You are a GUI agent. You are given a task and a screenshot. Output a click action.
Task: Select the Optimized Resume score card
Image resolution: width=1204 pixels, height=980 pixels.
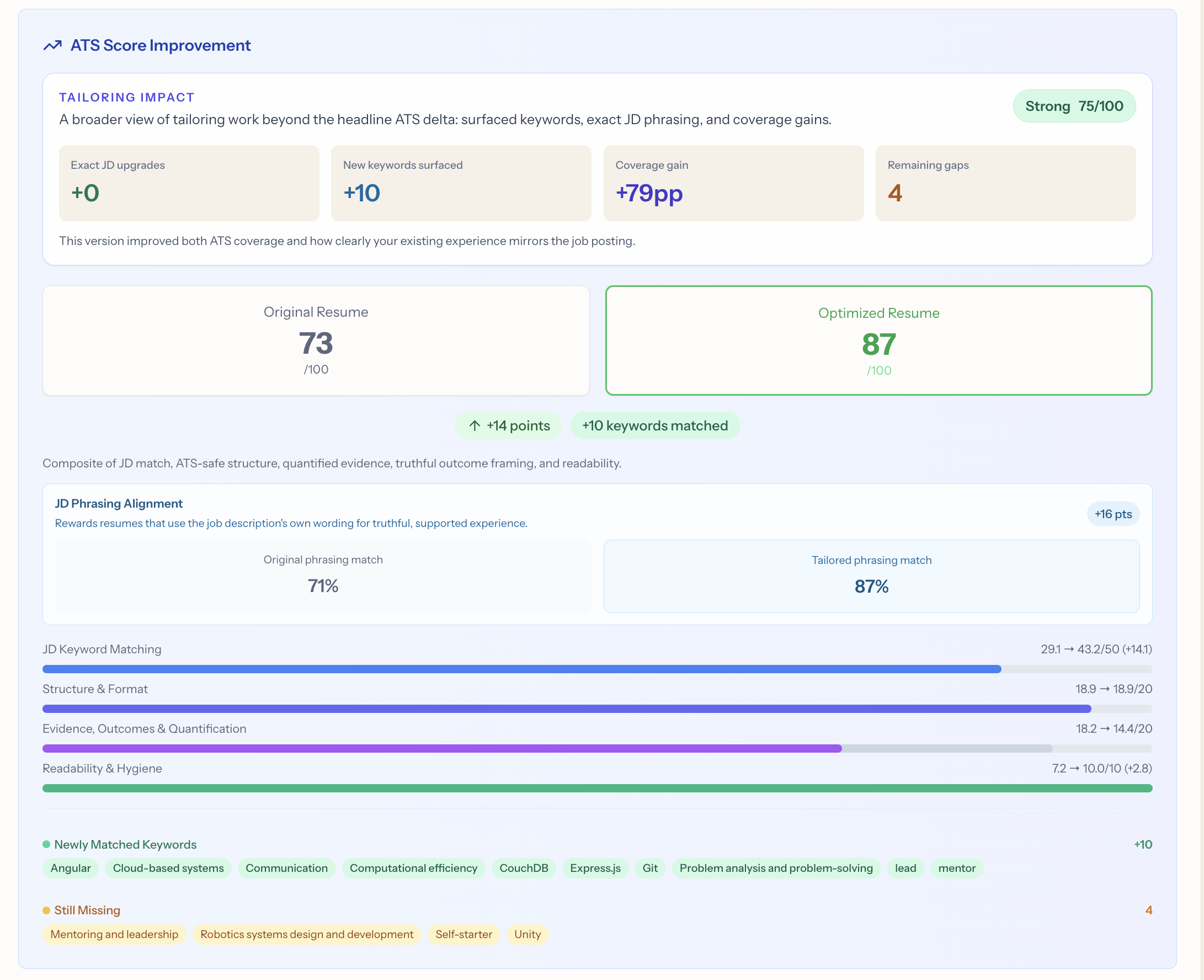(x=878, y=340)
